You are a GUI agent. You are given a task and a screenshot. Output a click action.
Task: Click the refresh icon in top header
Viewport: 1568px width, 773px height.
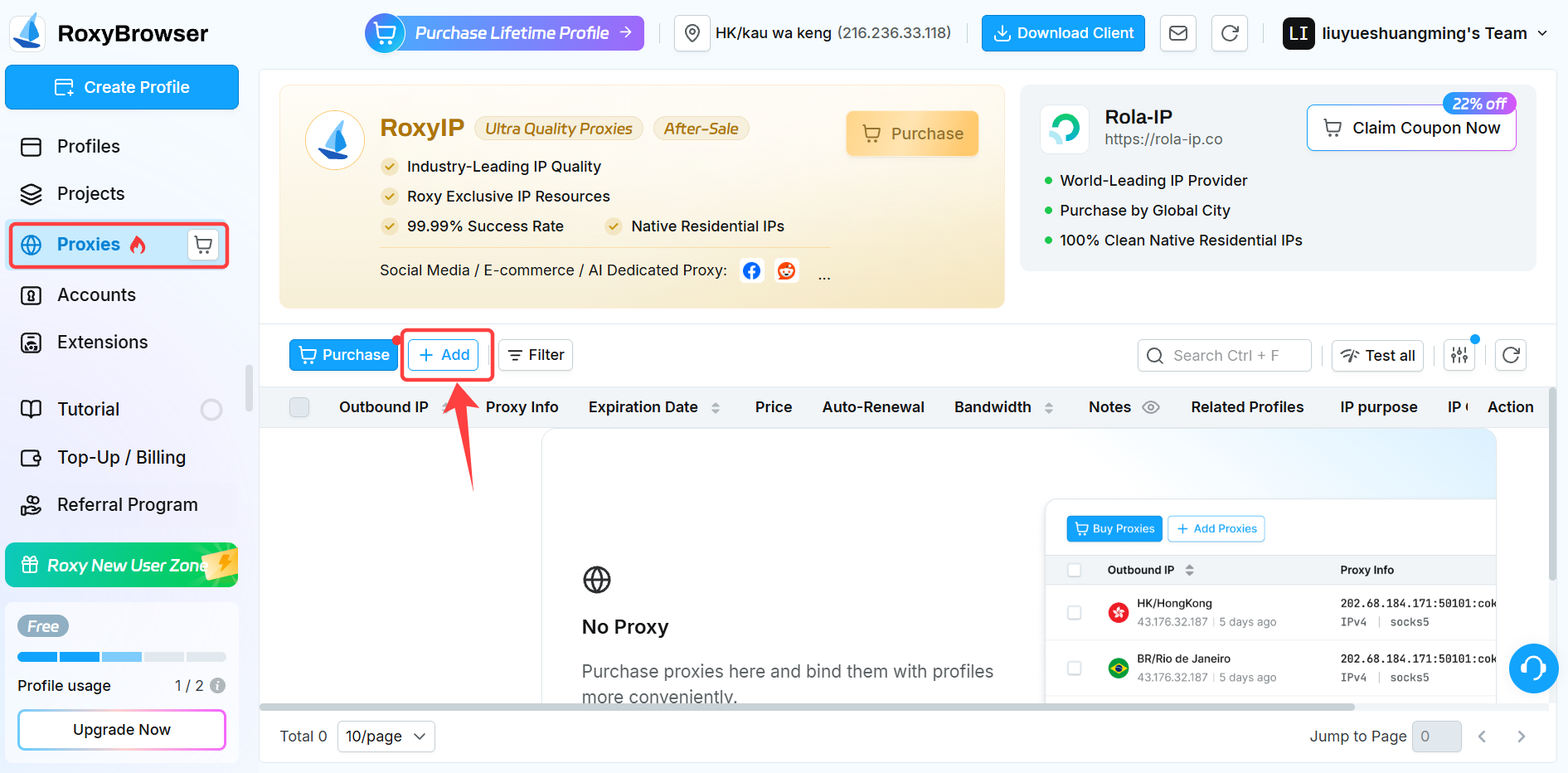(1230, 33)
